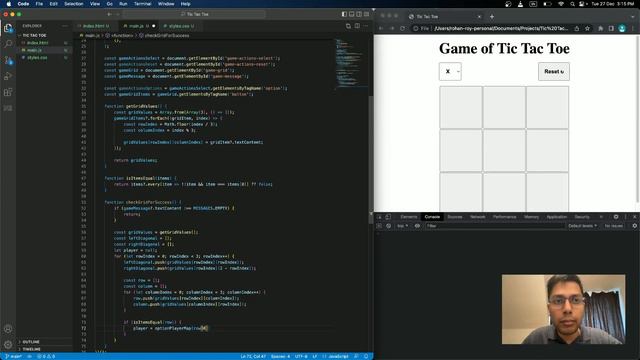Viewport: 640px width, 360px height.
Task: Switch to the index.html editor tab
Action: [95, 26]
